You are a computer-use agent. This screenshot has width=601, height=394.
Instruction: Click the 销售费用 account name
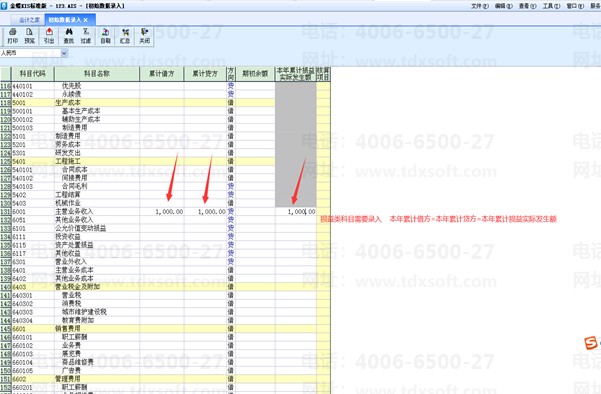tap(68, 329)
